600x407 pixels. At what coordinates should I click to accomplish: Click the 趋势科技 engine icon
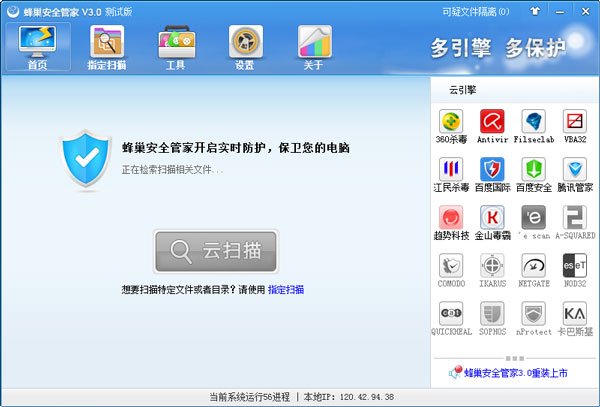click(x=451, y=218)
